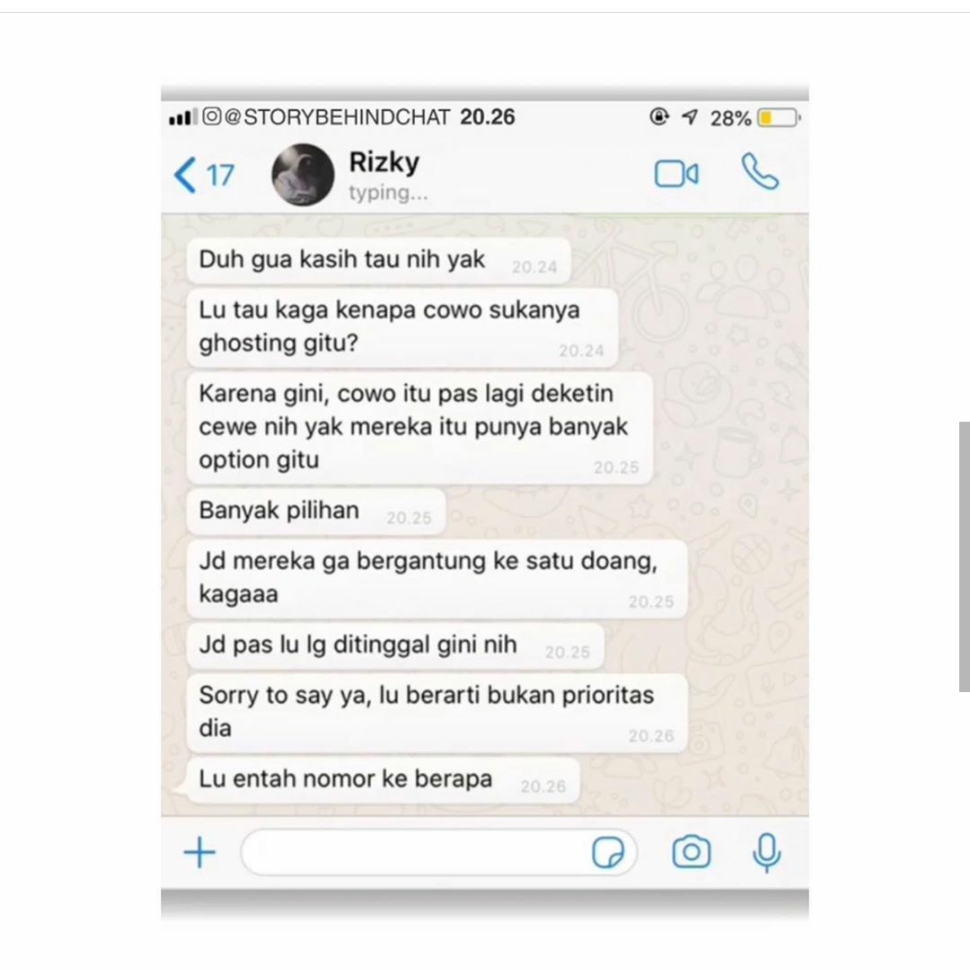The image size is (970, 970).
Task: Tap the 'ghosting gitu?' message bubble
Action: 402,327
